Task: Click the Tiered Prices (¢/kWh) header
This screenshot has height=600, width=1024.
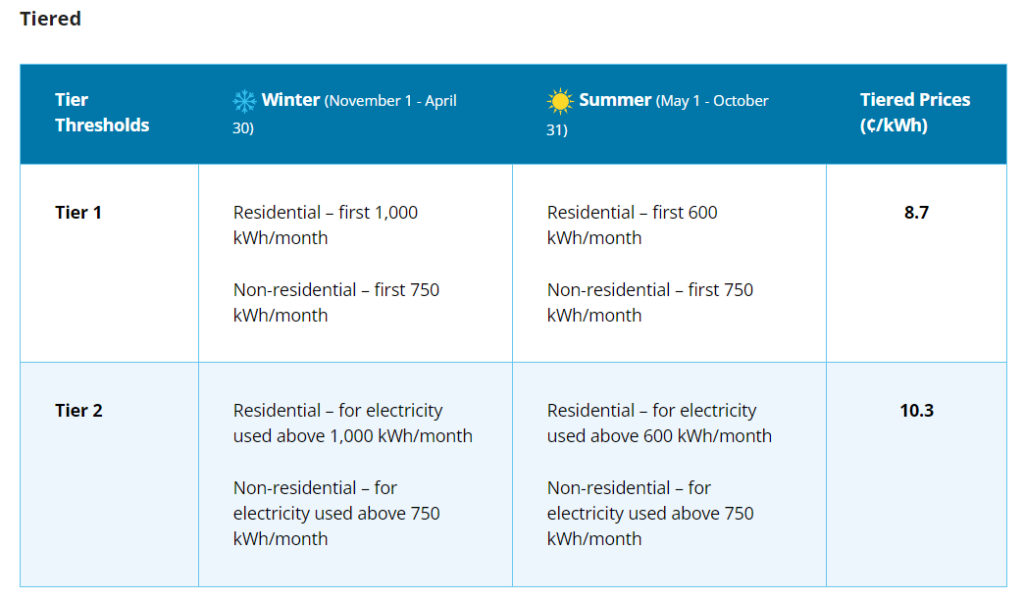Action: (x=915, y=112)
